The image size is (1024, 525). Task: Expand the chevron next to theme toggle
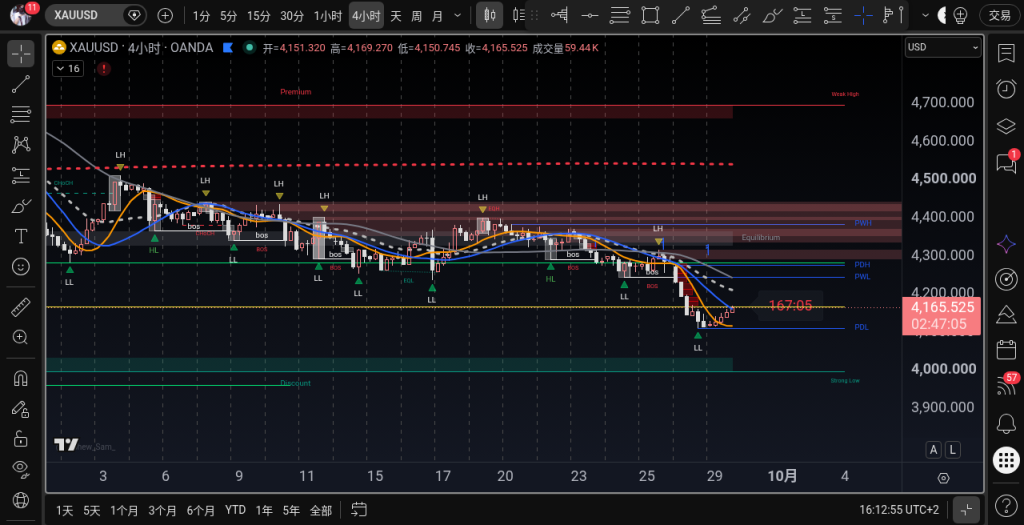(x=925, y=15)
